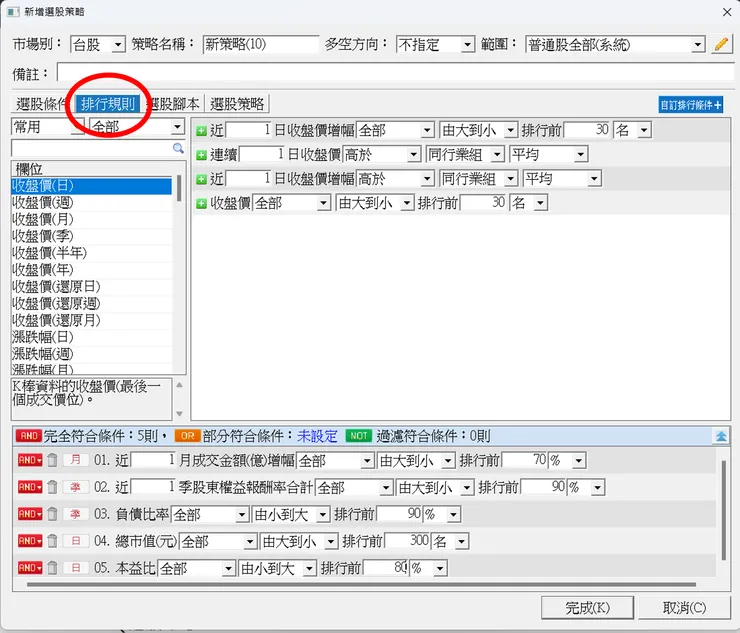This screenshot has height=633, width=740.
Task: Select 收盤價(月) in the field list
Action: [x=92, y=219]
